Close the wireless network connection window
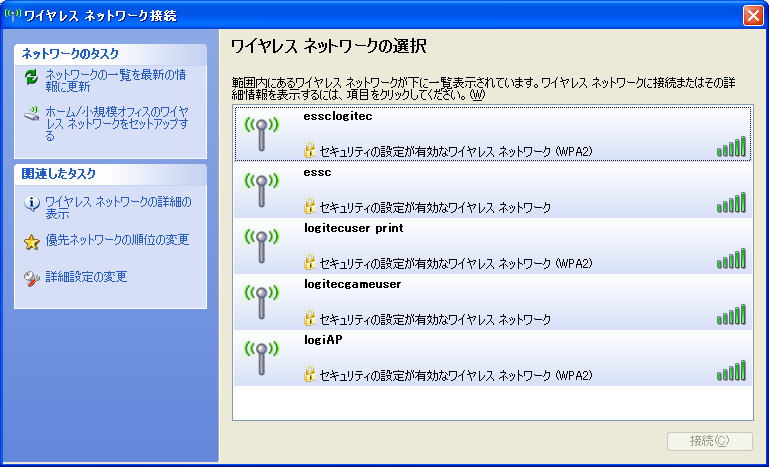The width and height of the screenshot is (769, 467). point(752,15)
